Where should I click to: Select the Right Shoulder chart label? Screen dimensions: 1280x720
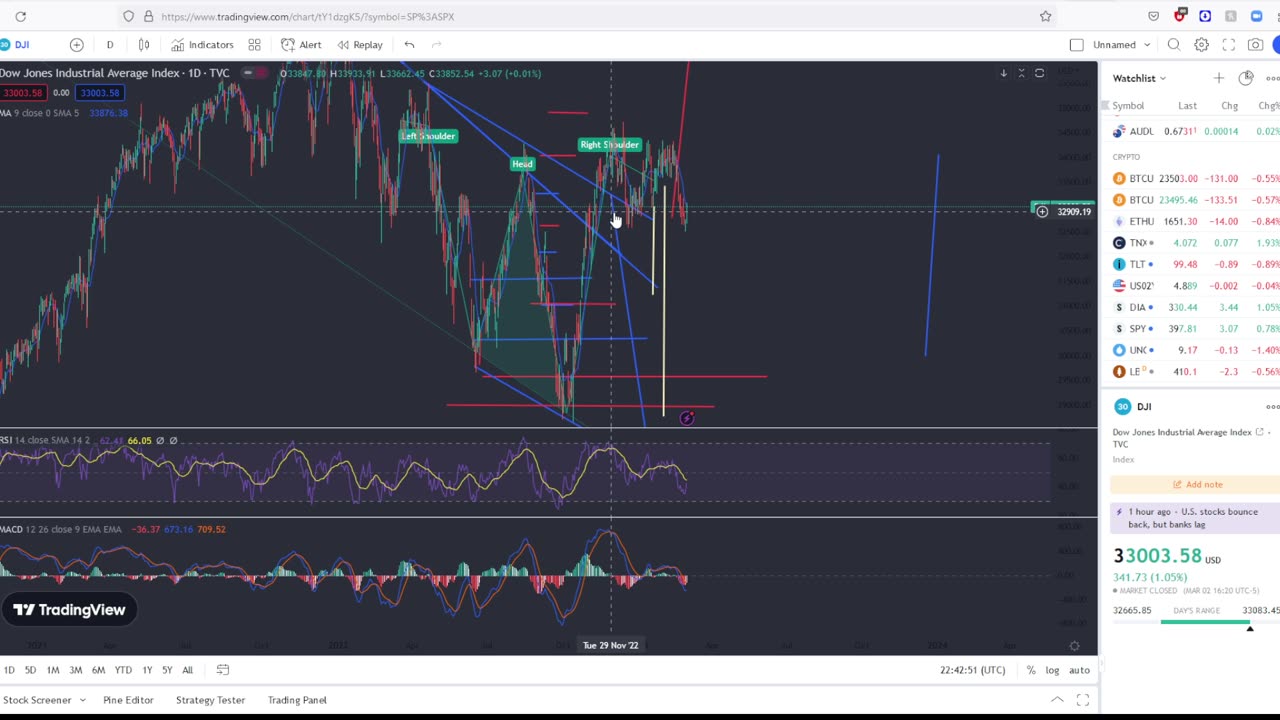click(609, 145)
